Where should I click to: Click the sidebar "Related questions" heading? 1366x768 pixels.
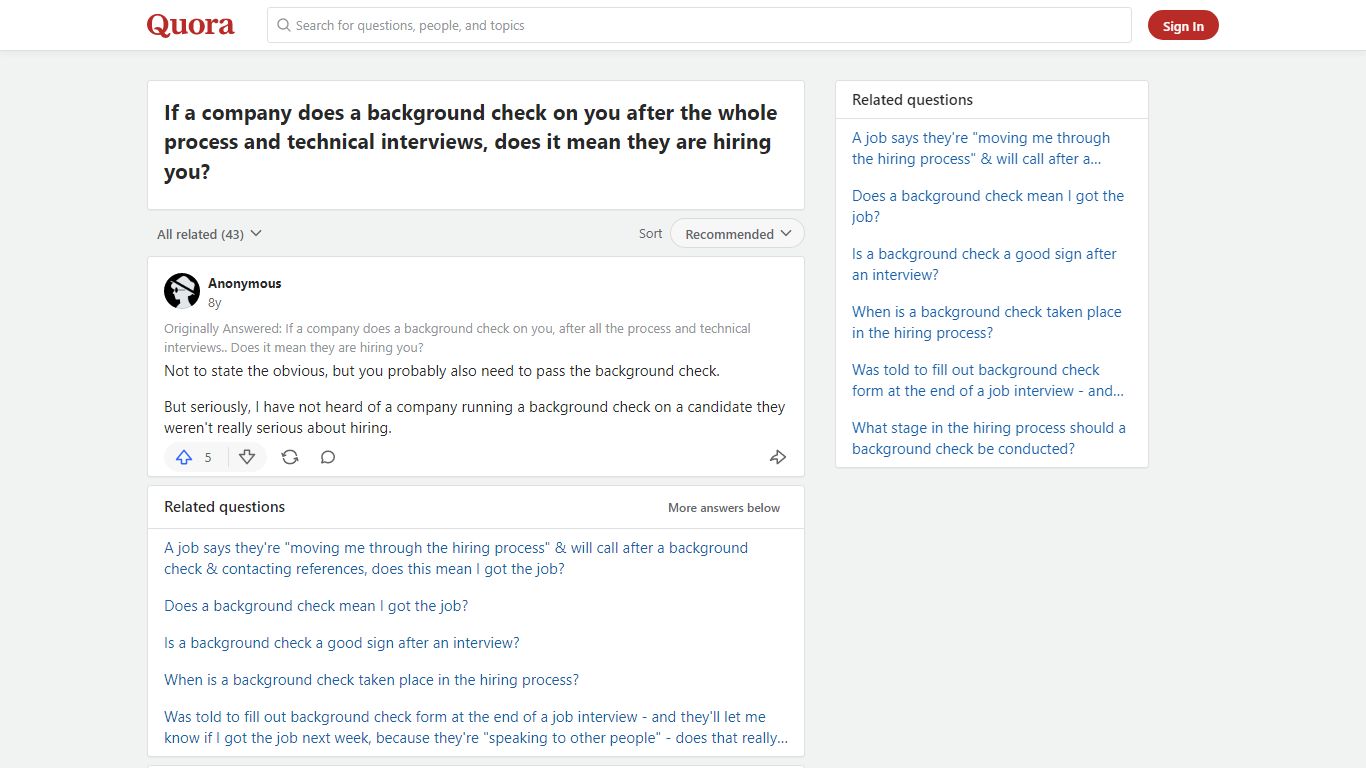pyautogui.click(x=912, y=100)
